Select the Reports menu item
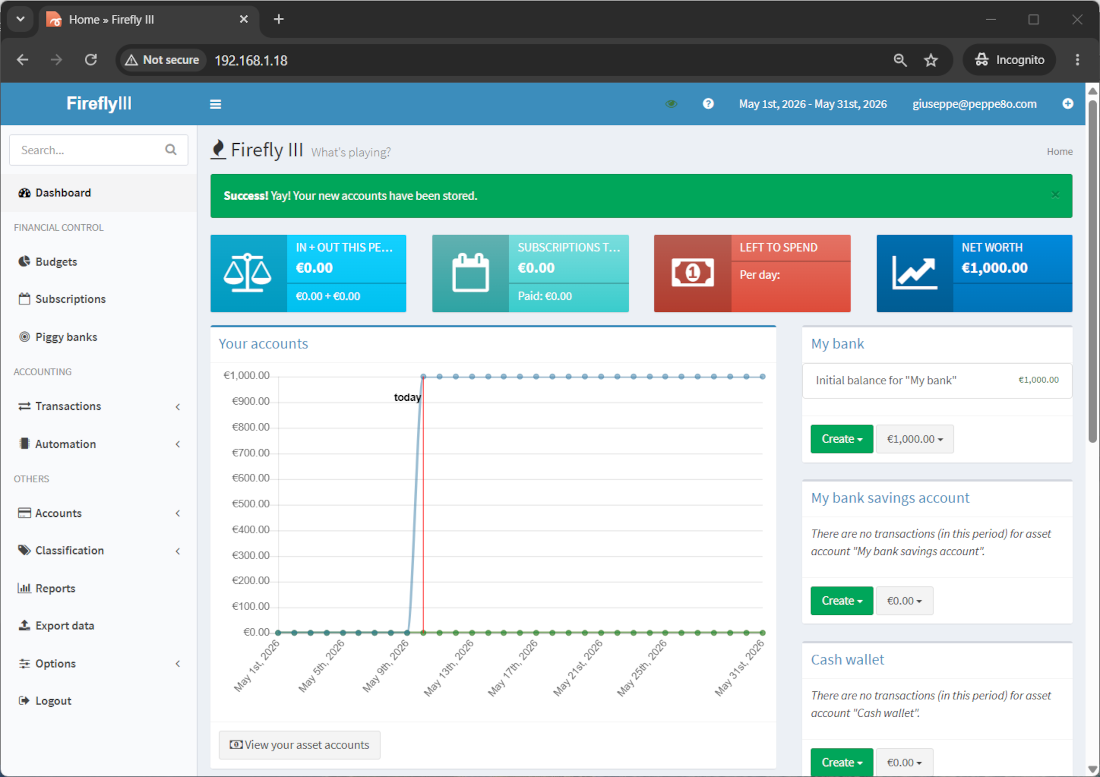 (x=98, y=588)
